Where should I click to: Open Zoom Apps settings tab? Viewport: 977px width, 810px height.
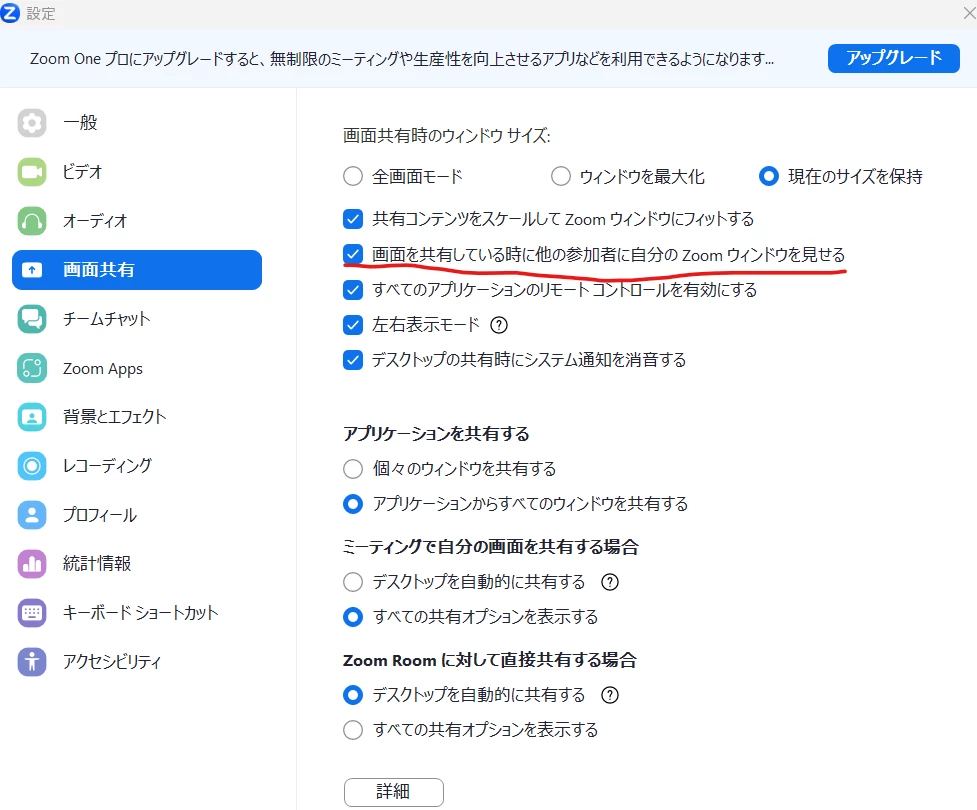point(136,368)
